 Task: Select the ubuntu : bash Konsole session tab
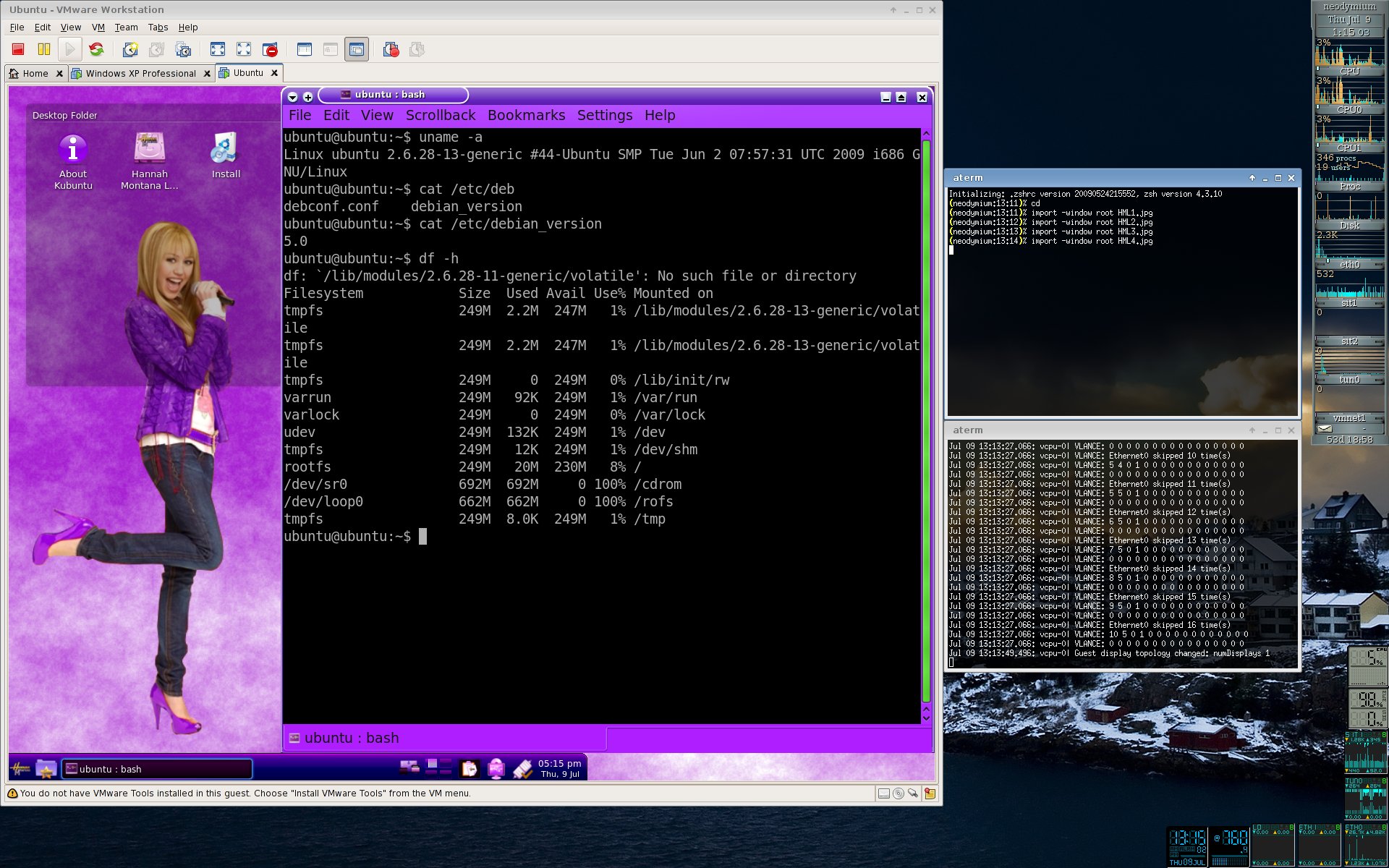[x=444, y=738]
